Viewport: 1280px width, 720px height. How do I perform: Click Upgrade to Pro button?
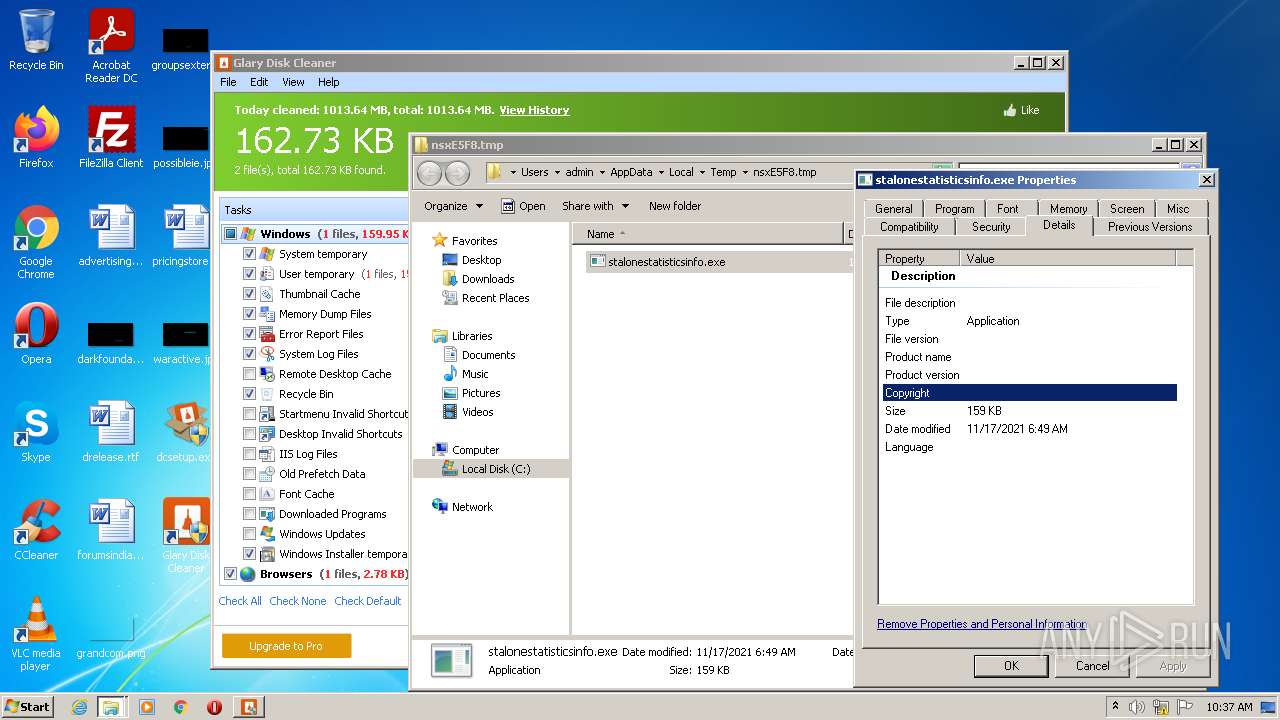point(286,646)
